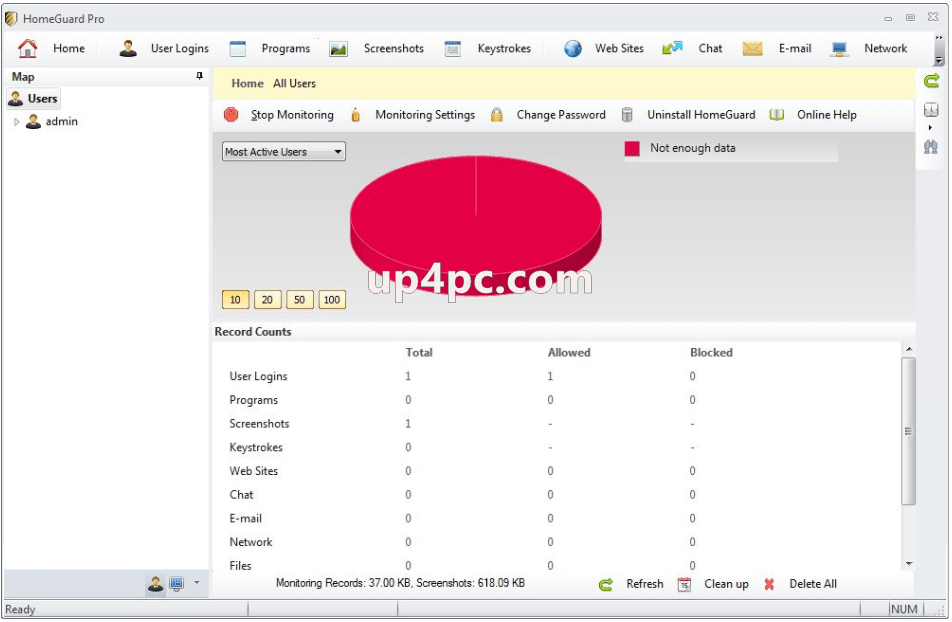Open the Chat monitoring icon
This screenshot has width=952, height=622.
click(x=672, y=49)
